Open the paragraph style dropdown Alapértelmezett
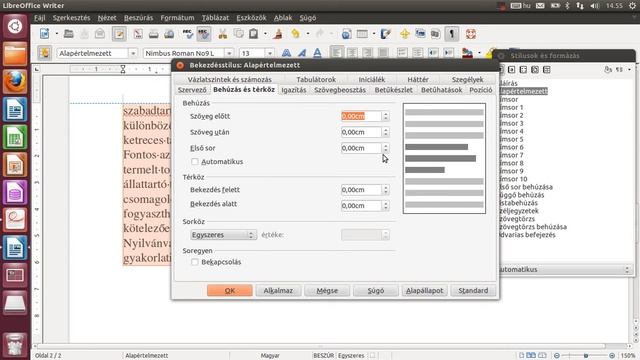Image resolution: width=640 pixels, height=360 pixels. pyautogui.click(x=133, y=53)
